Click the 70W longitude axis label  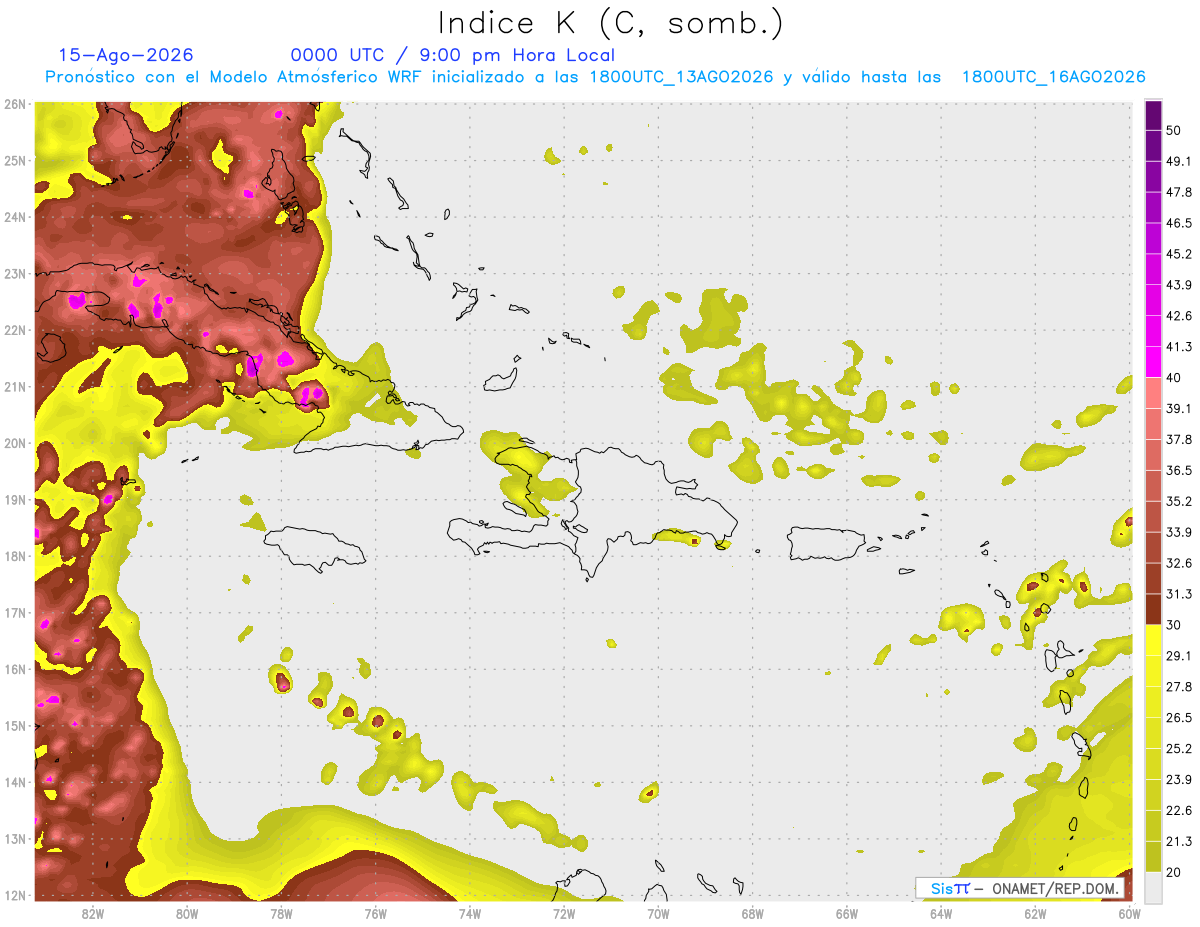coord(658,913)
